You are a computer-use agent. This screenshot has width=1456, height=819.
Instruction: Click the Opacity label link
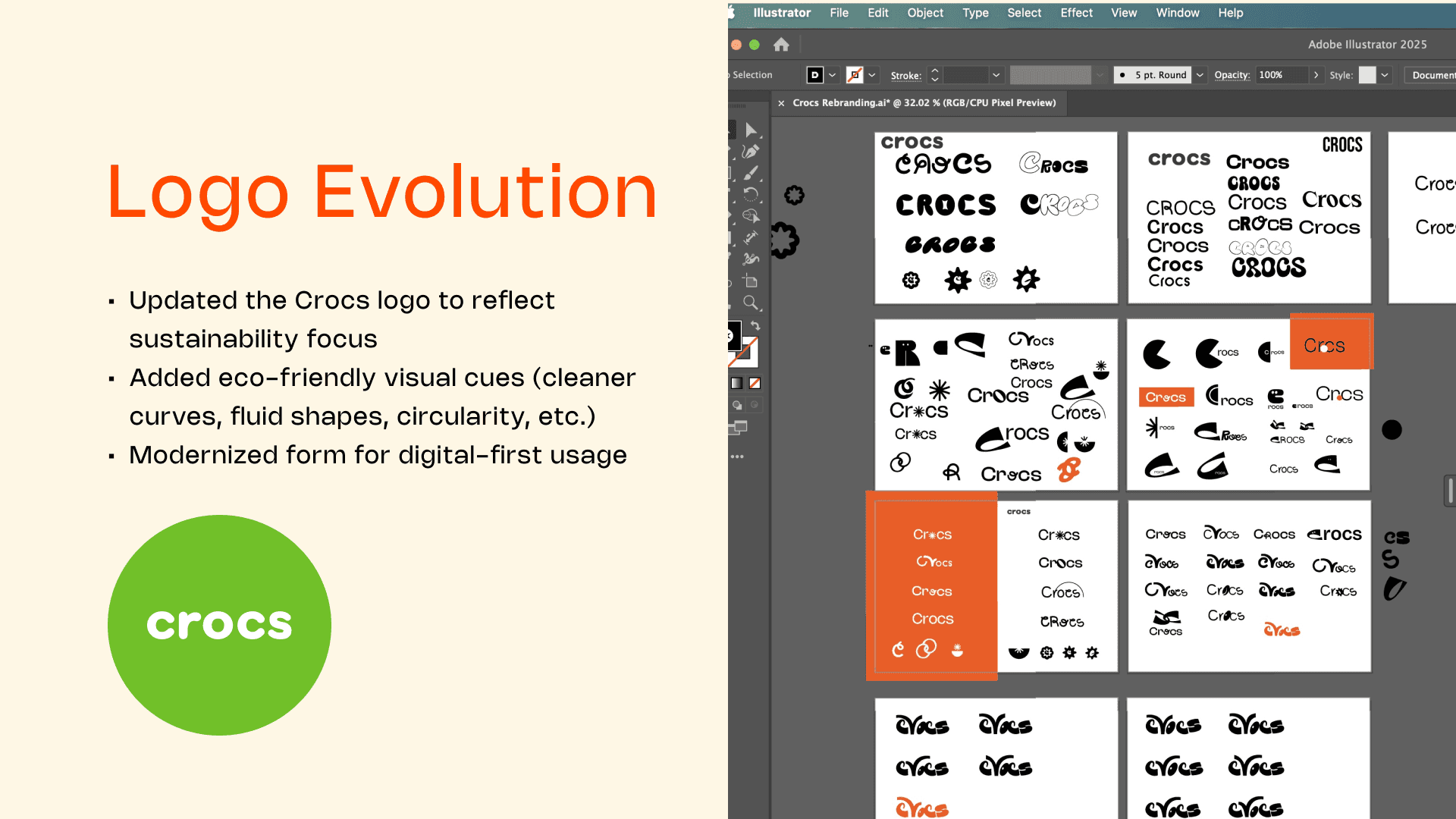pos(1232,75)
